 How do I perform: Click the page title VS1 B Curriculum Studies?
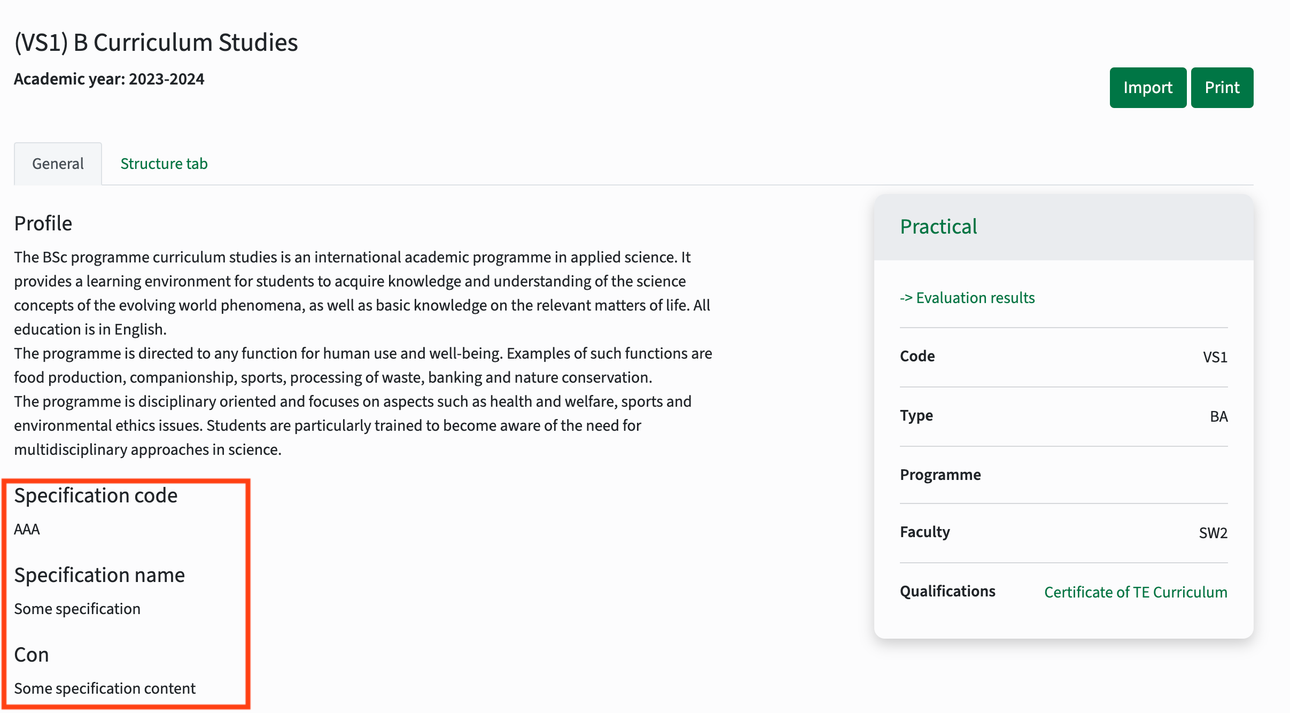[156, 43]
